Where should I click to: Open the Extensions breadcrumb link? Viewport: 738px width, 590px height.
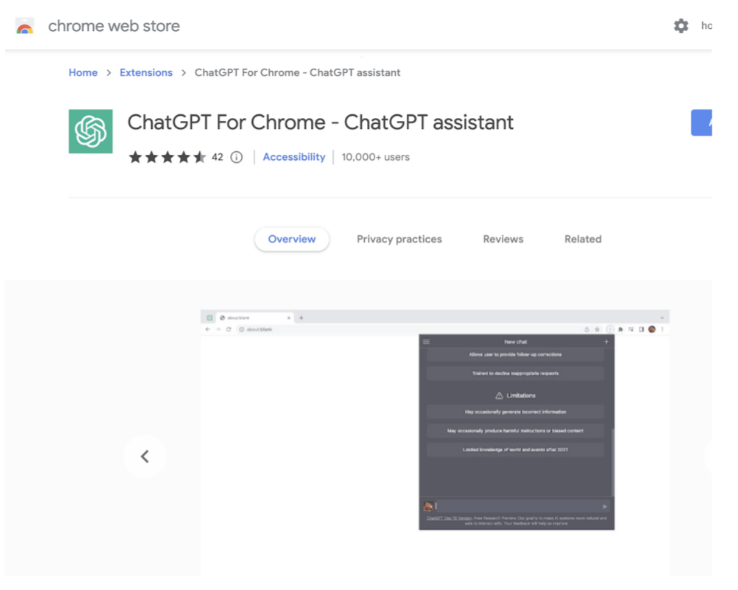tap(146, 72)
